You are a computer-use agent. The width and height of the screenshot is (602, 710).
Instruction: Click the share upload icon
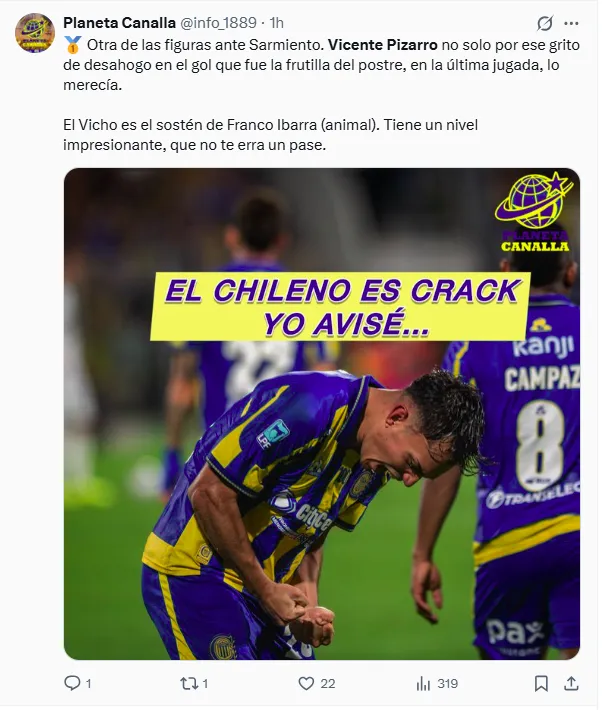[x=572, y=683]
